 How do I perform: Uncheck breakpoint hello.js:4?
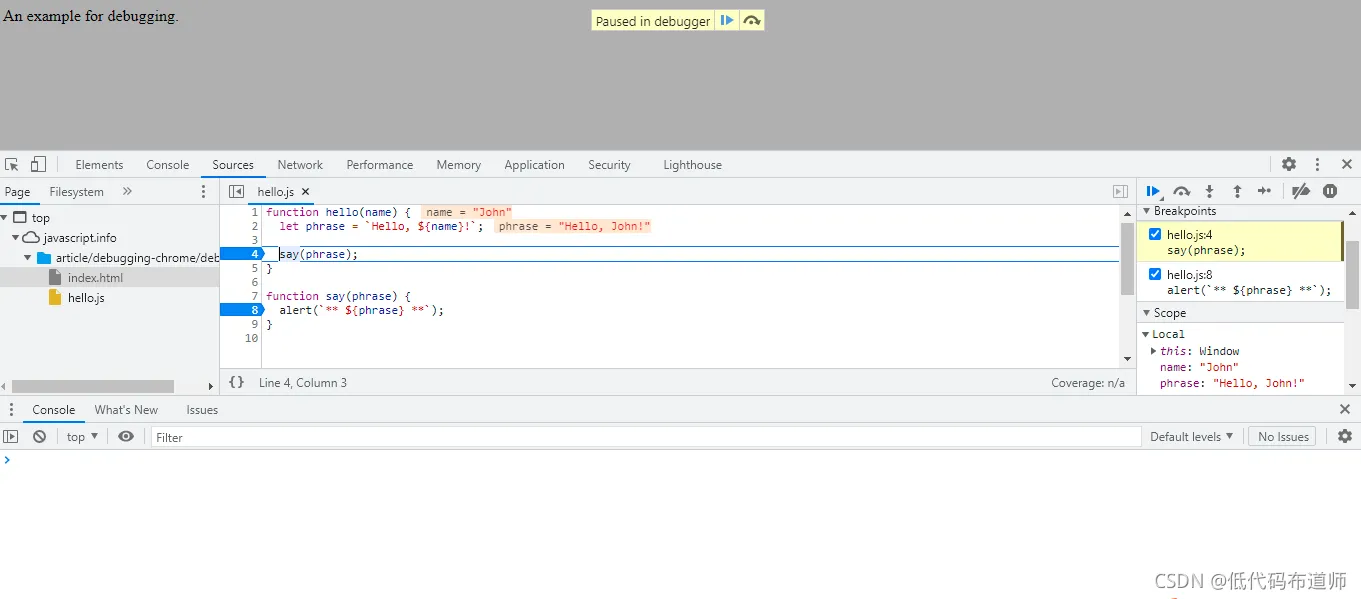tap(1155, 234)
